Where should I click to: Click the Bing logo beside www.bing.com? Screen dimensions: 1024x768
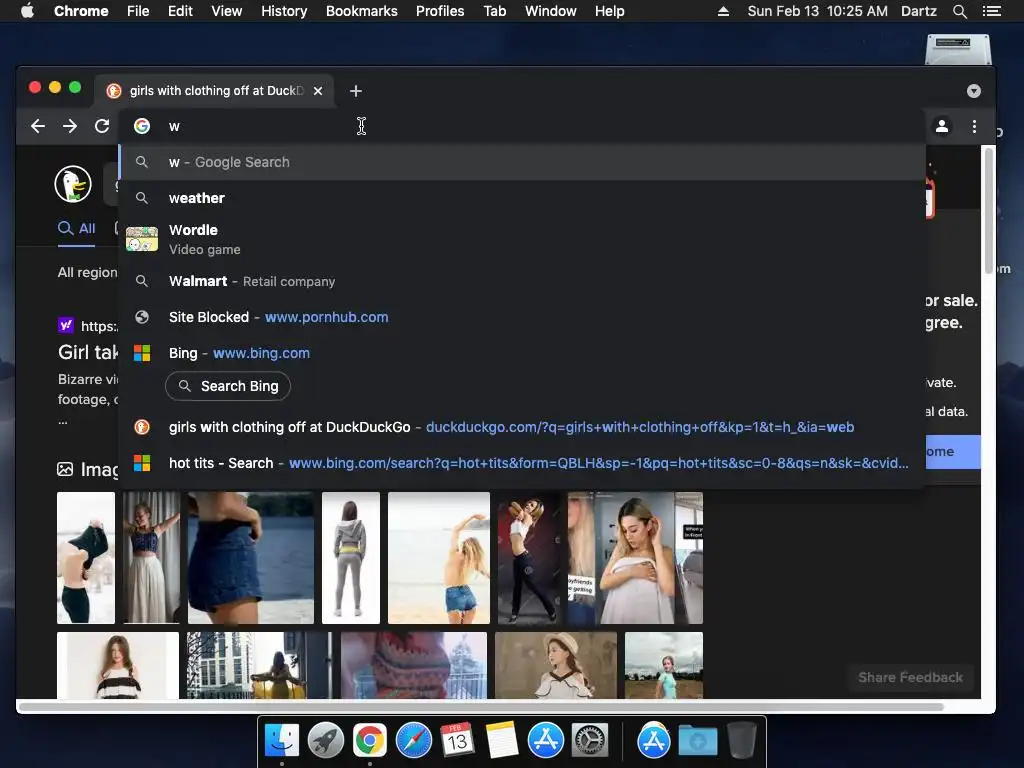pos(142,353)
